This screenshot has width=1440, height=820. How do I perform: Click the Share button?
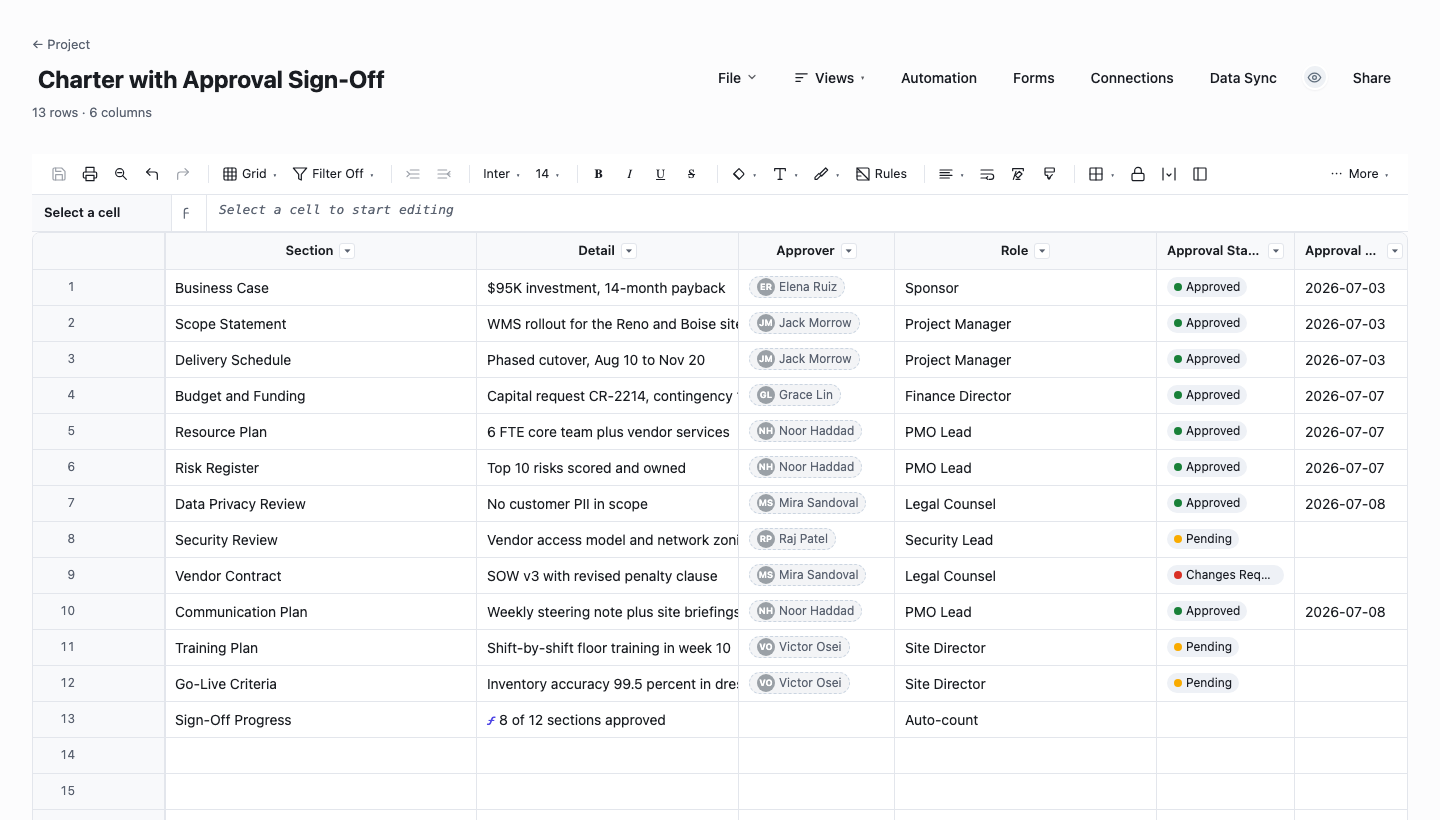click(x=1372, y=78)
